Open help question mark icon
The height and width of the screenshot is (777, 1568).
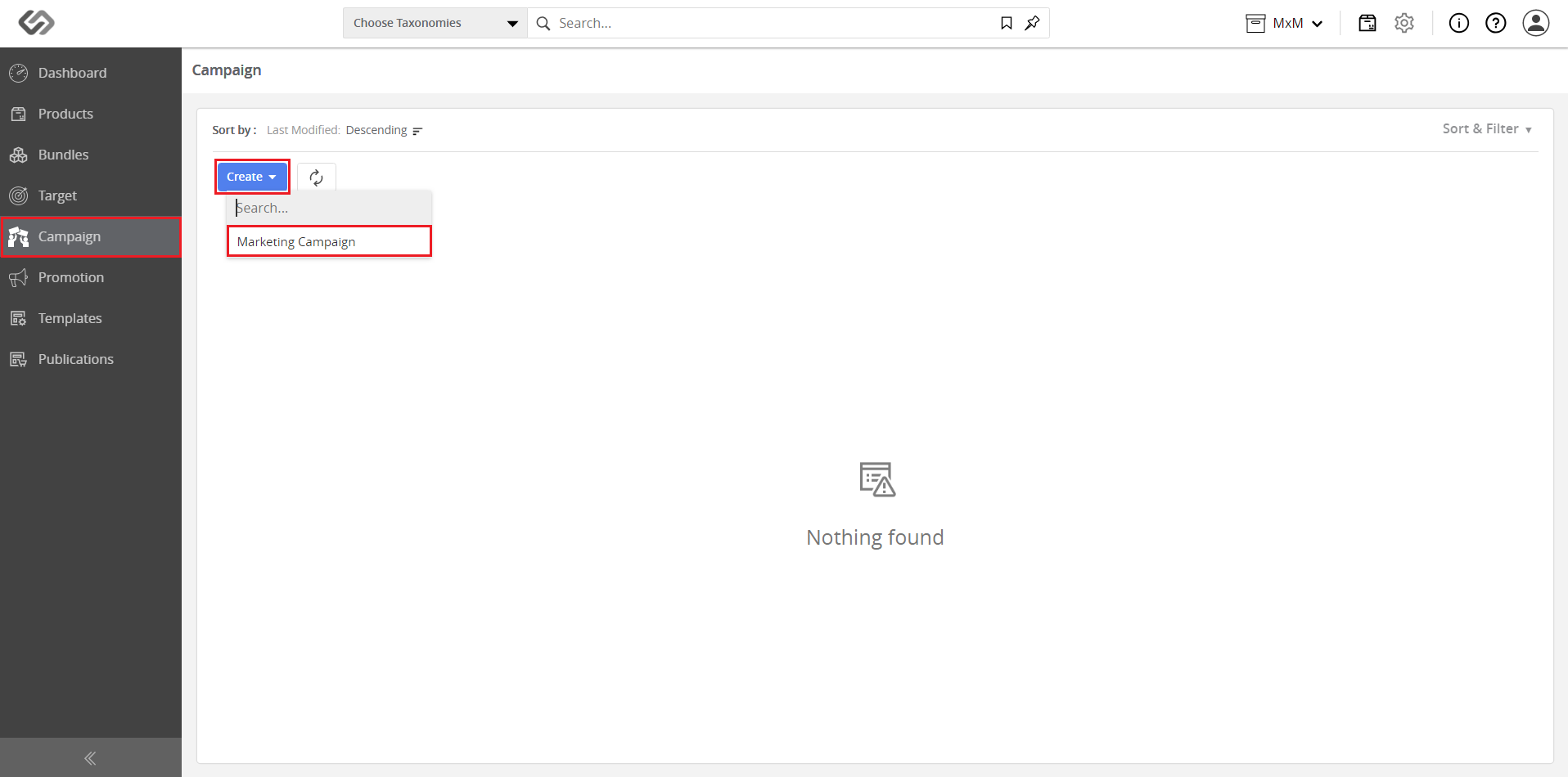(1496, 23)
